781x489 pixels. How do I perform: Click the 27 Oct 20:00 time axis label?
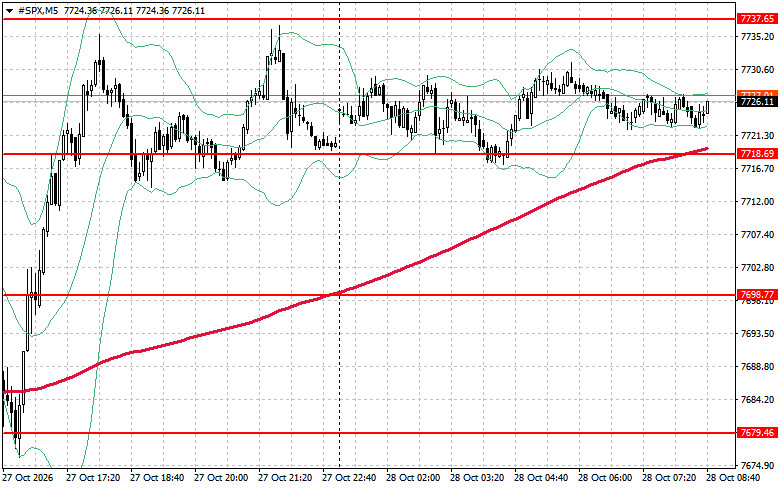tap(221, 478)
